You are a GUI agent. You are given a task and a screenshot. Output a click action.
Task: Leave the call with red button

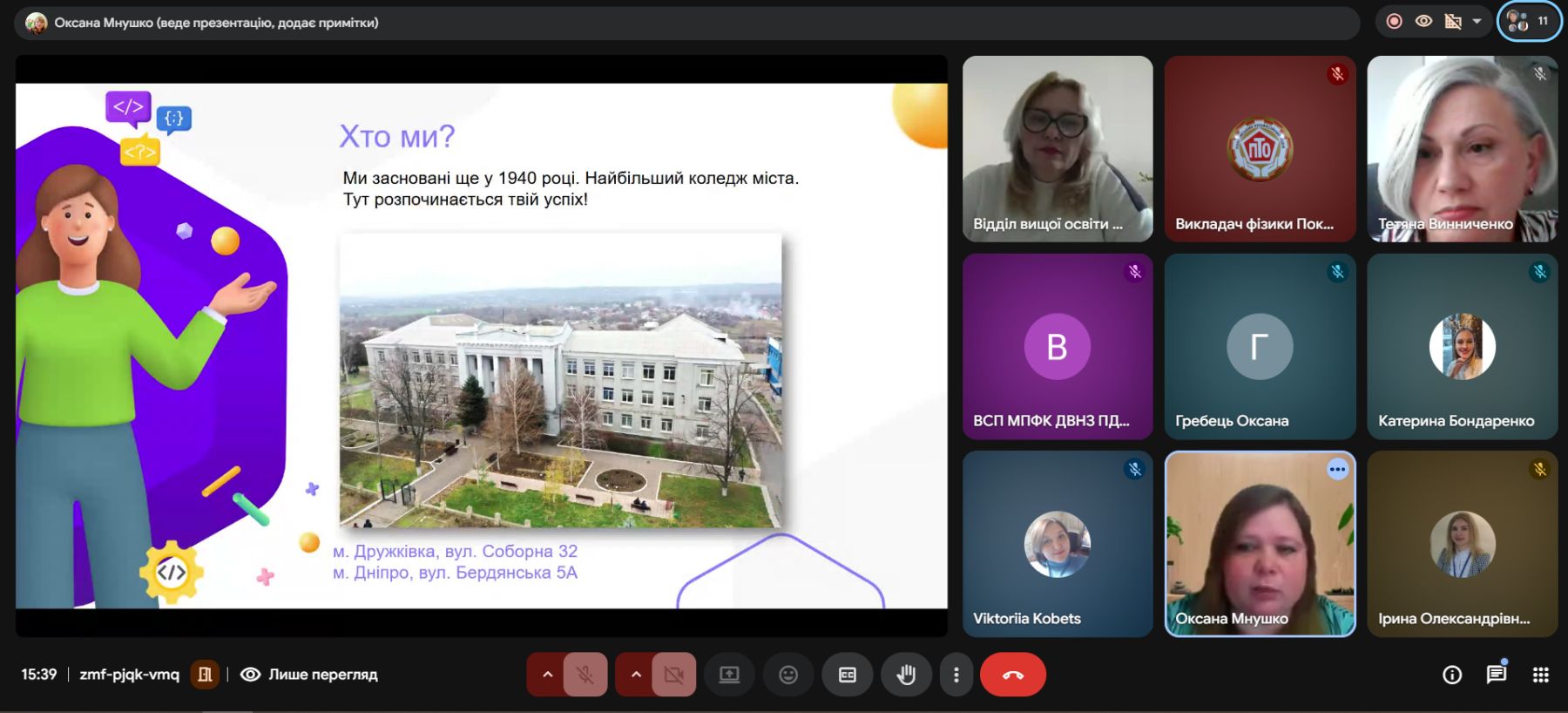coord(1012,675)
